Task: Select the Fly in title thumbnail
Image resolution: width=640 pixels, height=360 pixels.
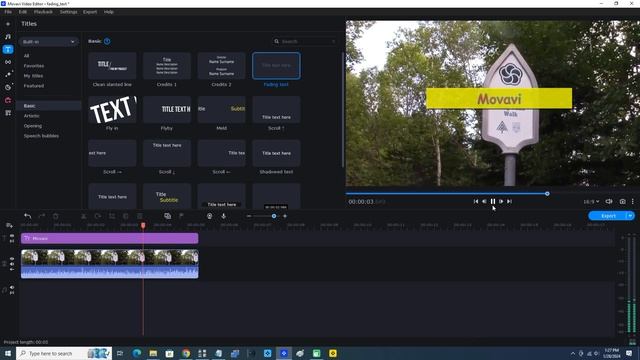Action: 112,109
